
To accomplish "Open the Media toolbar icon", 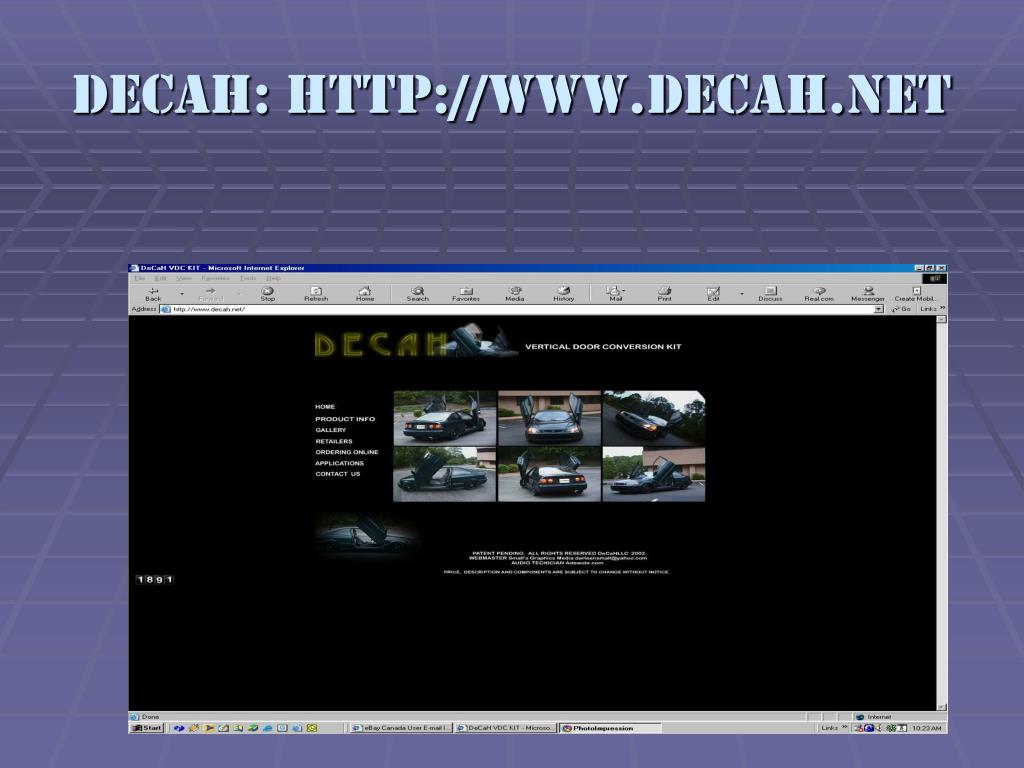I will point(515,294).
